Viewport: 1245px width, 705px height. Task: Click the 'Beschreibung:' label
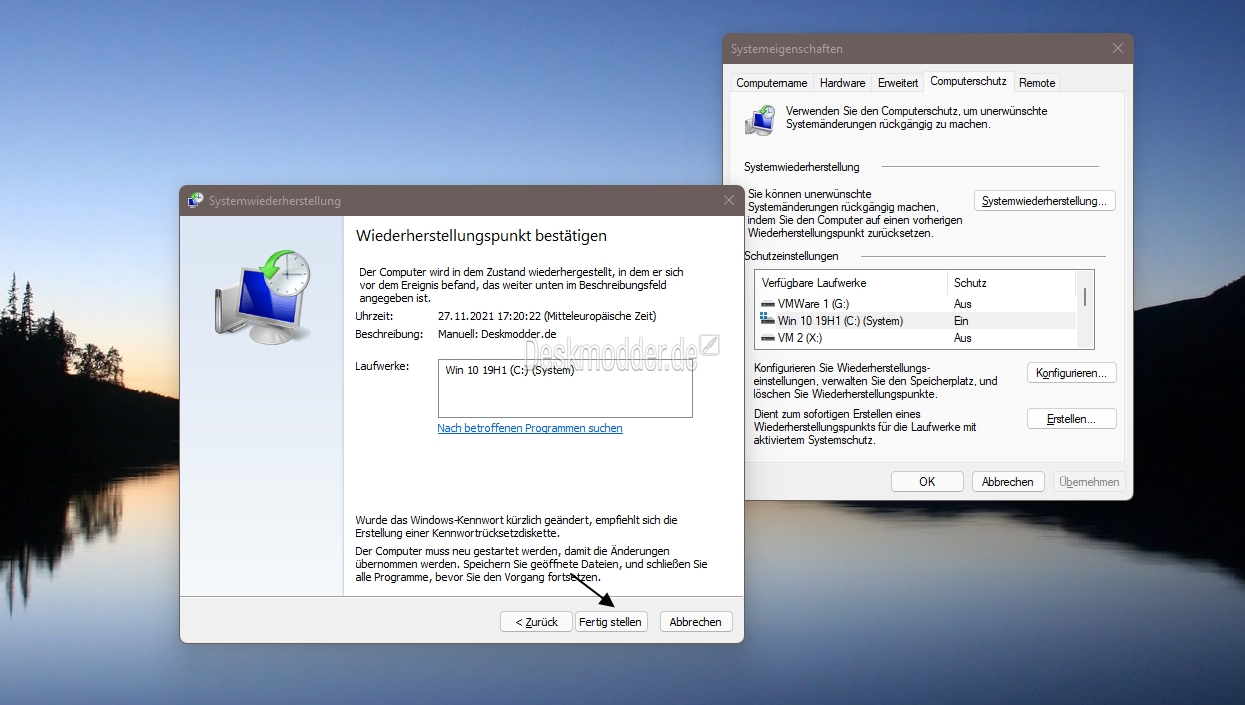pyautogui.click(x=390, y=334)
